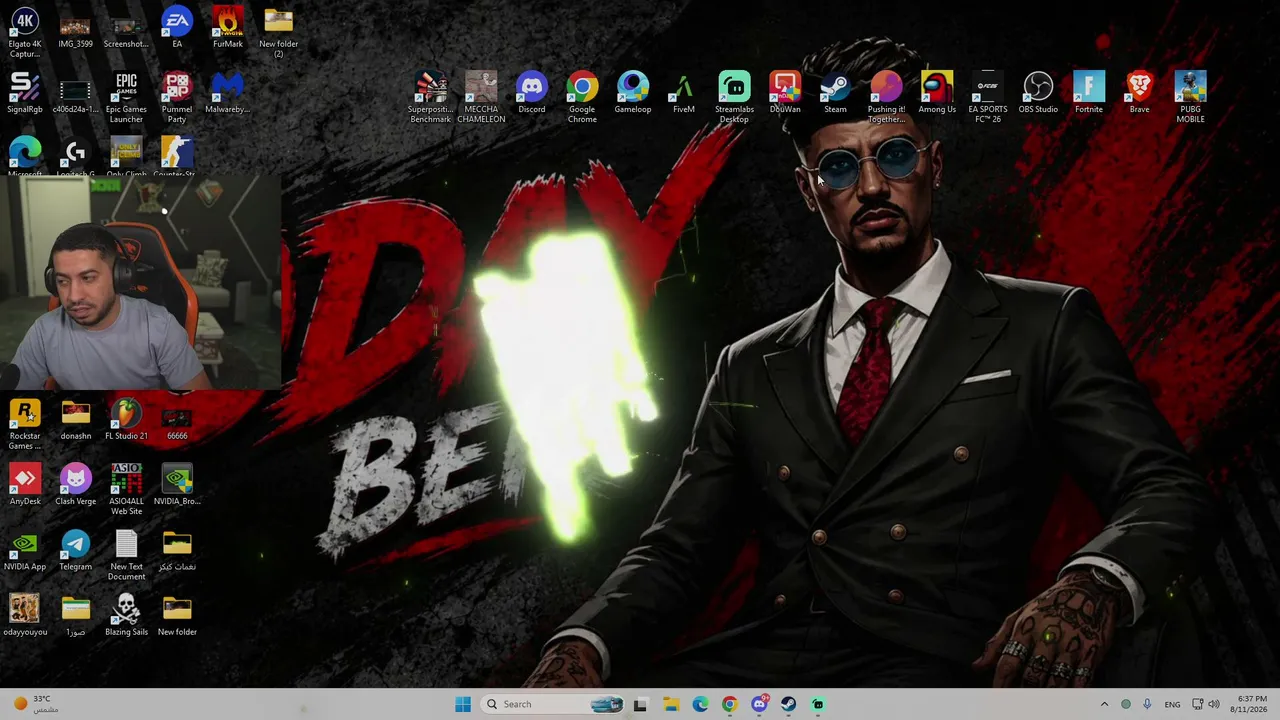The height and width of the screenshot is (720, 1280).
Task: Open the EA SPORTS FC 26 shortcut
Action: (988, 98)
